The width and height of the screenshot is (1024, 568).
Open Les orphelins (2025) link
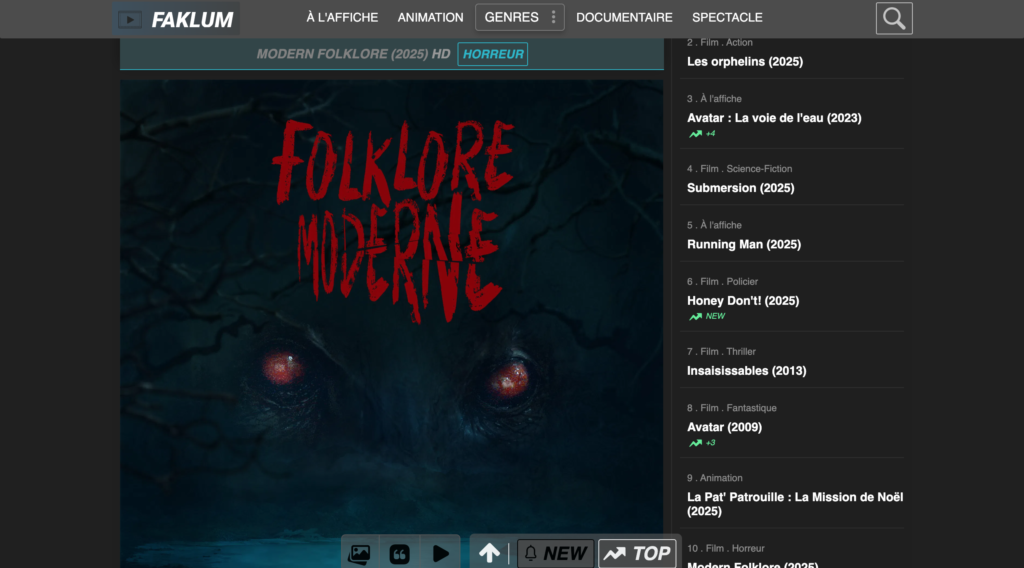[x=744, y=62]
